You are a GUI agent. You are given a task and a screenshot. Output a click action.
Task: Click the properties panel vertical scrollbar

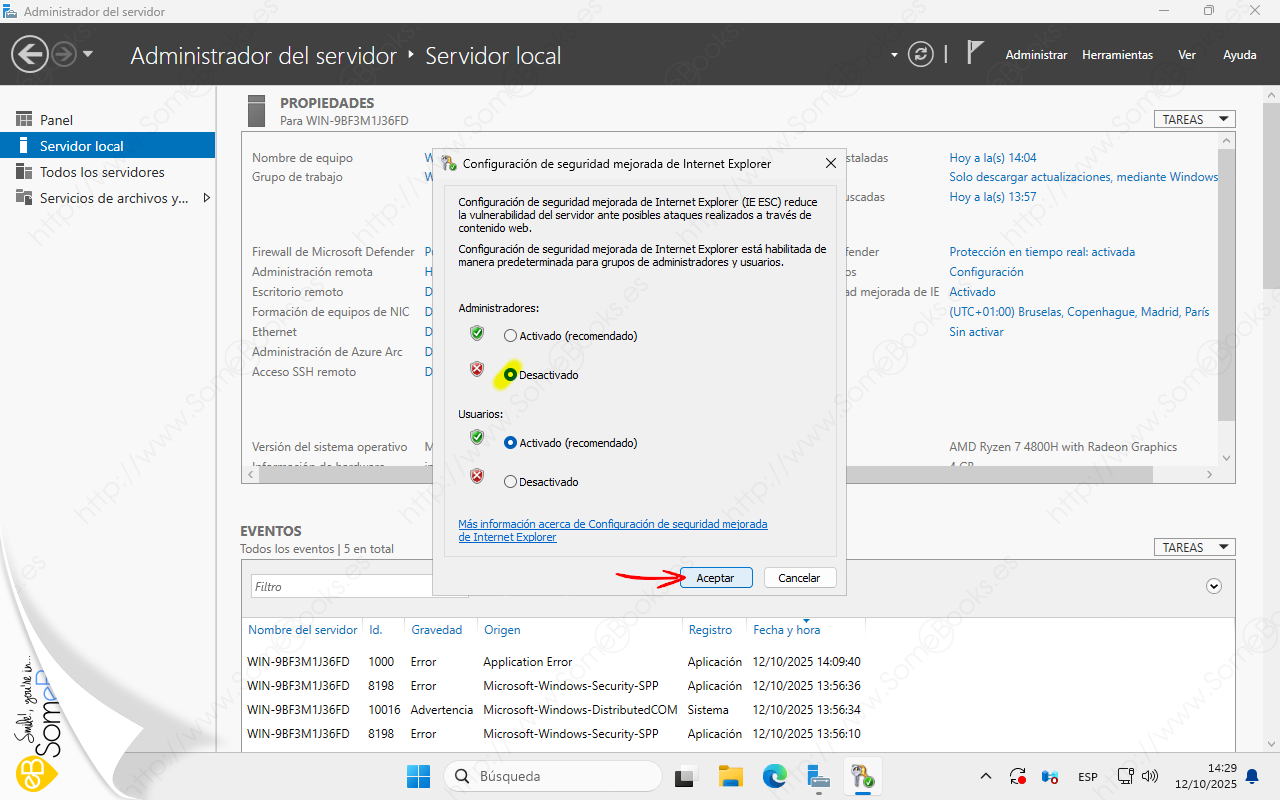[1227, 280]
